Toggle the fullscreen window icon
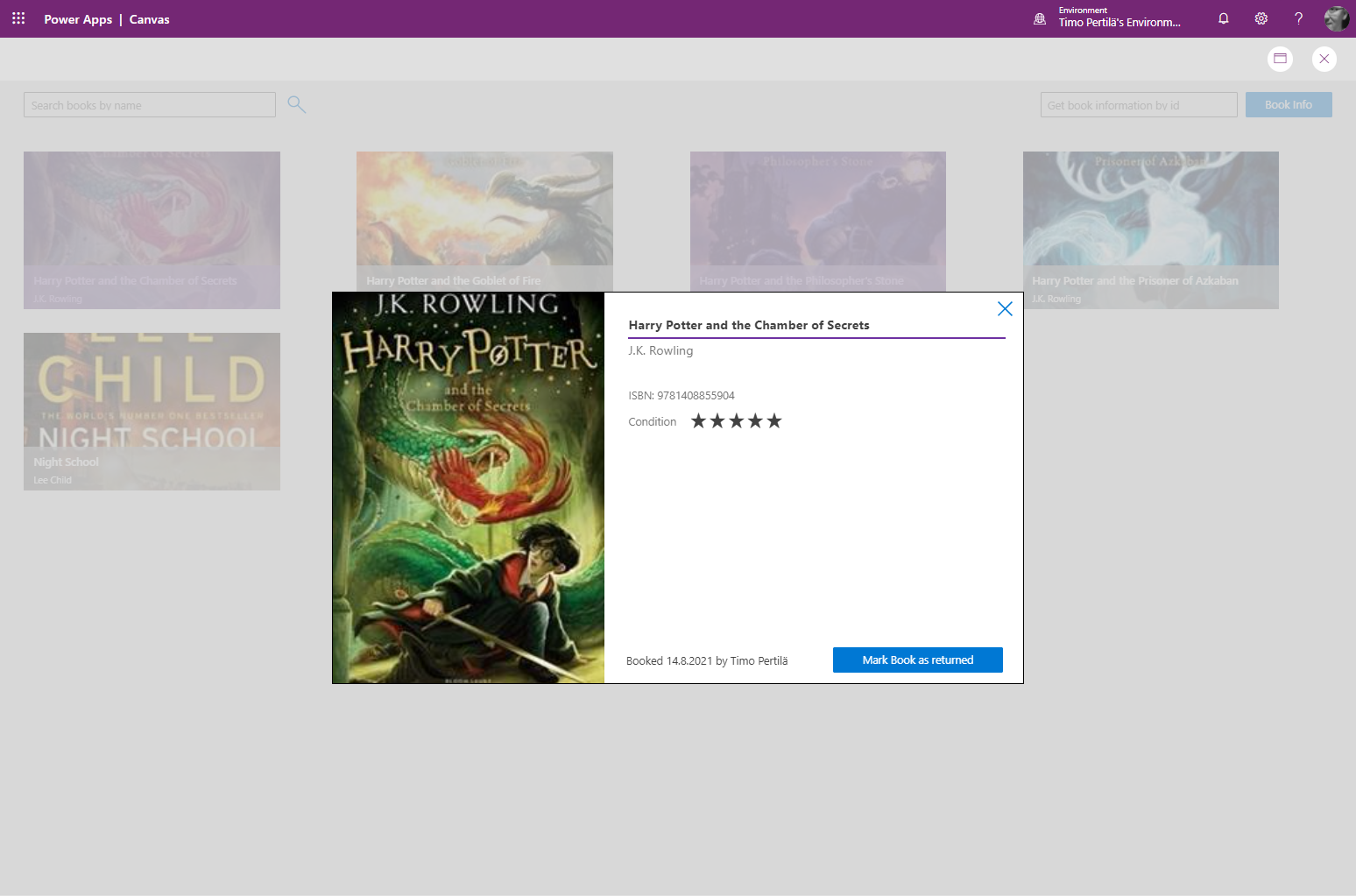 [x=1280, y=59]
